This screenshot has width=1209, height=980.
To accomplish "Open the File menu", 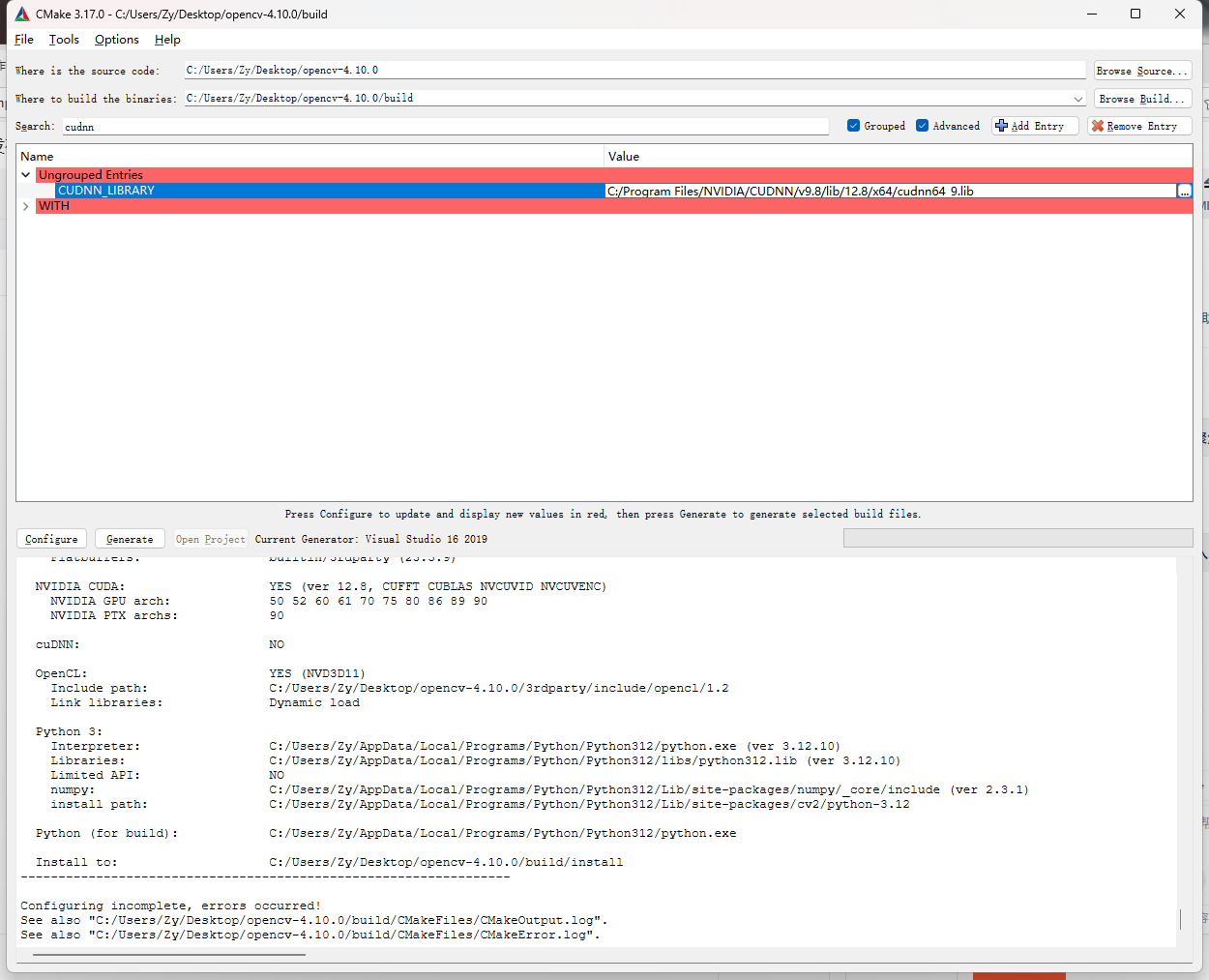I will tap(24, 40).
